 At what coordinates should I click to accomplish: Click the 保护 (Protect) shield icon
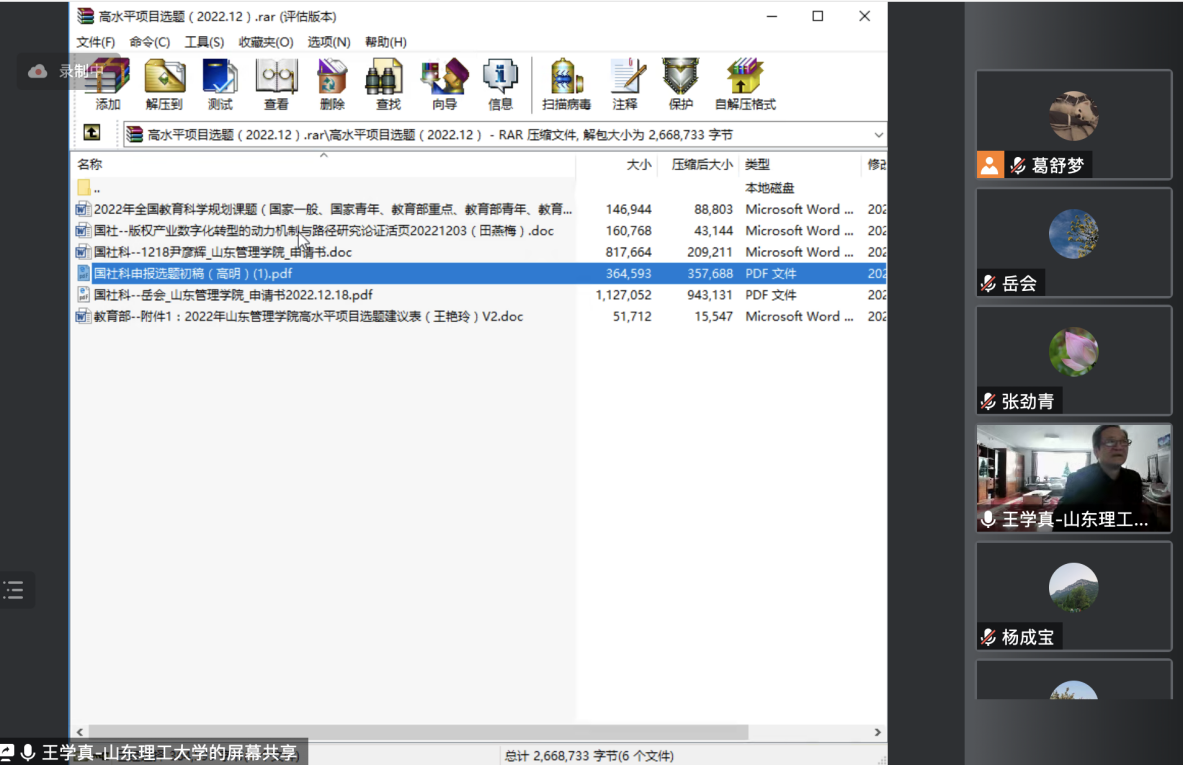[x=681, y=77]
